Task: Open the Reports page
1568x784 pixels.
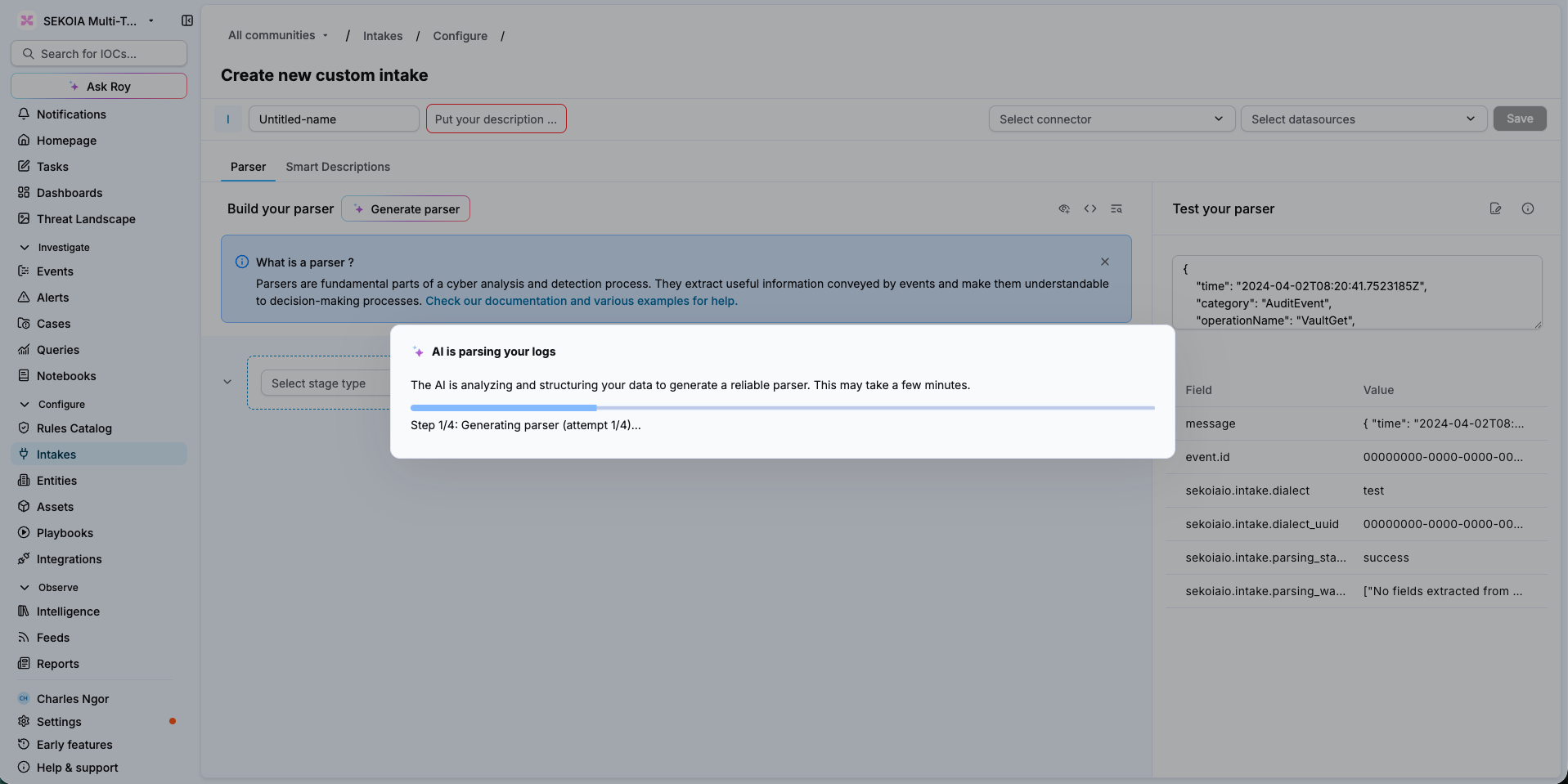Action: click(57, 664)
